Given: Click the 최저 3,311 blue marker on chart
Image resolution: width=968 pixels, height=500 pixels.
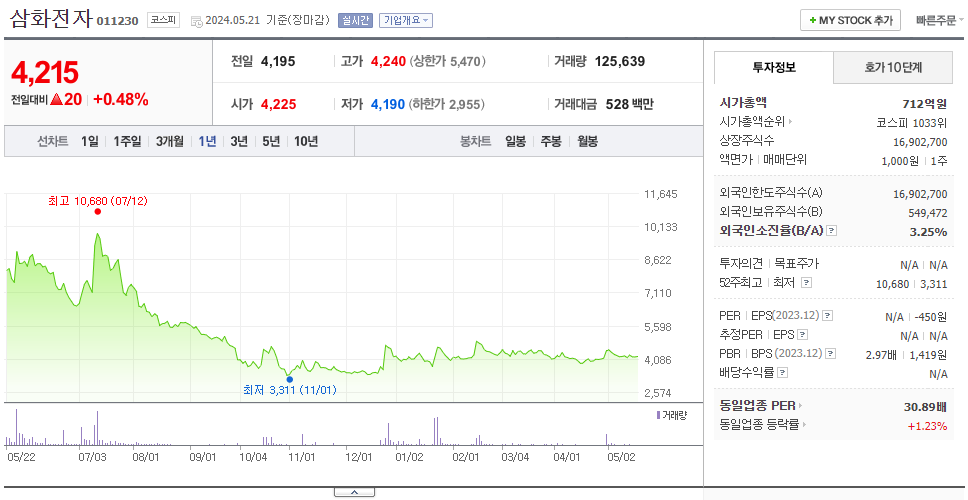Looking at the screenshot, I should [290, 380].
